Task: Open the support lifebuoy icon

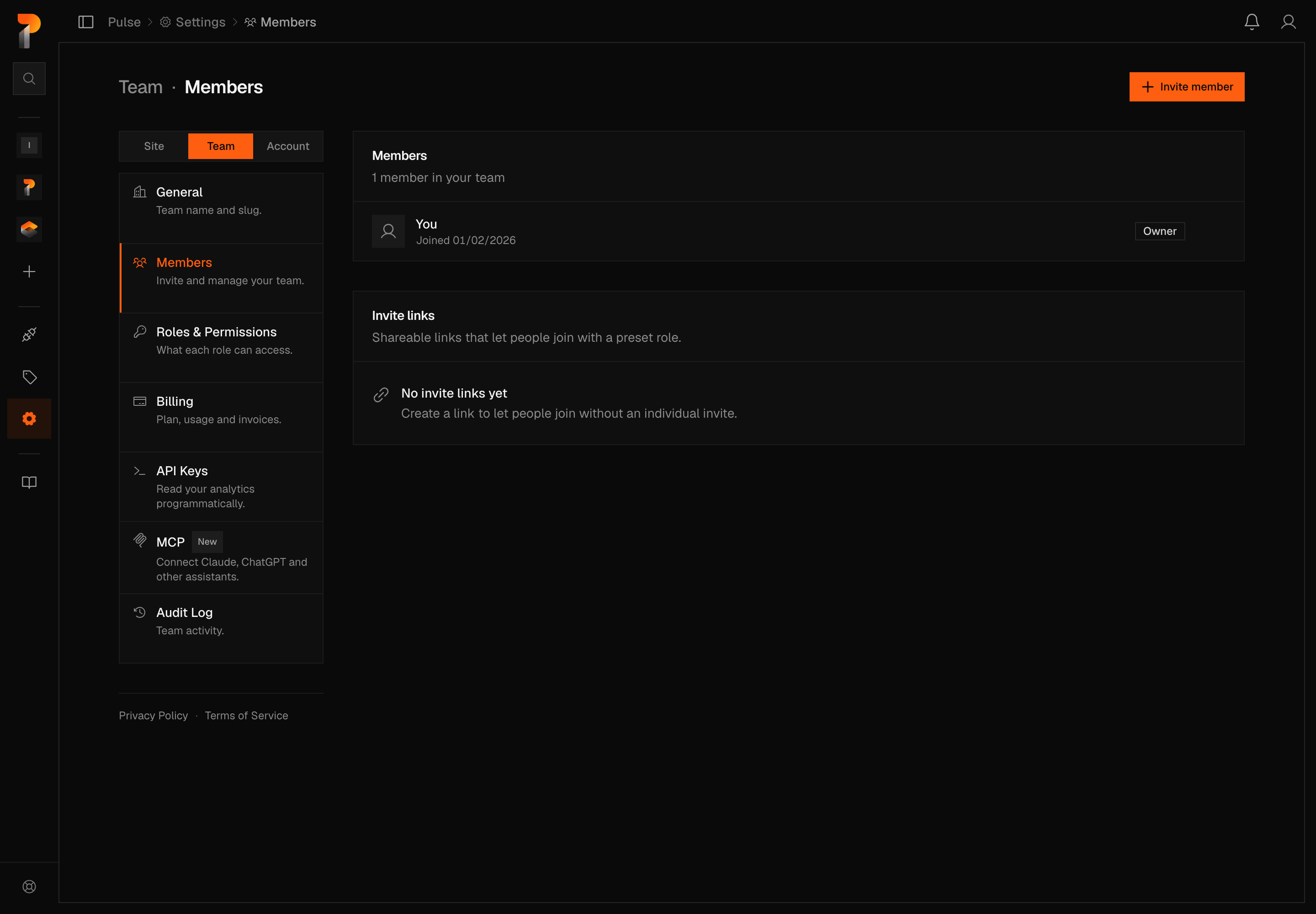Action: click(29, 887)
